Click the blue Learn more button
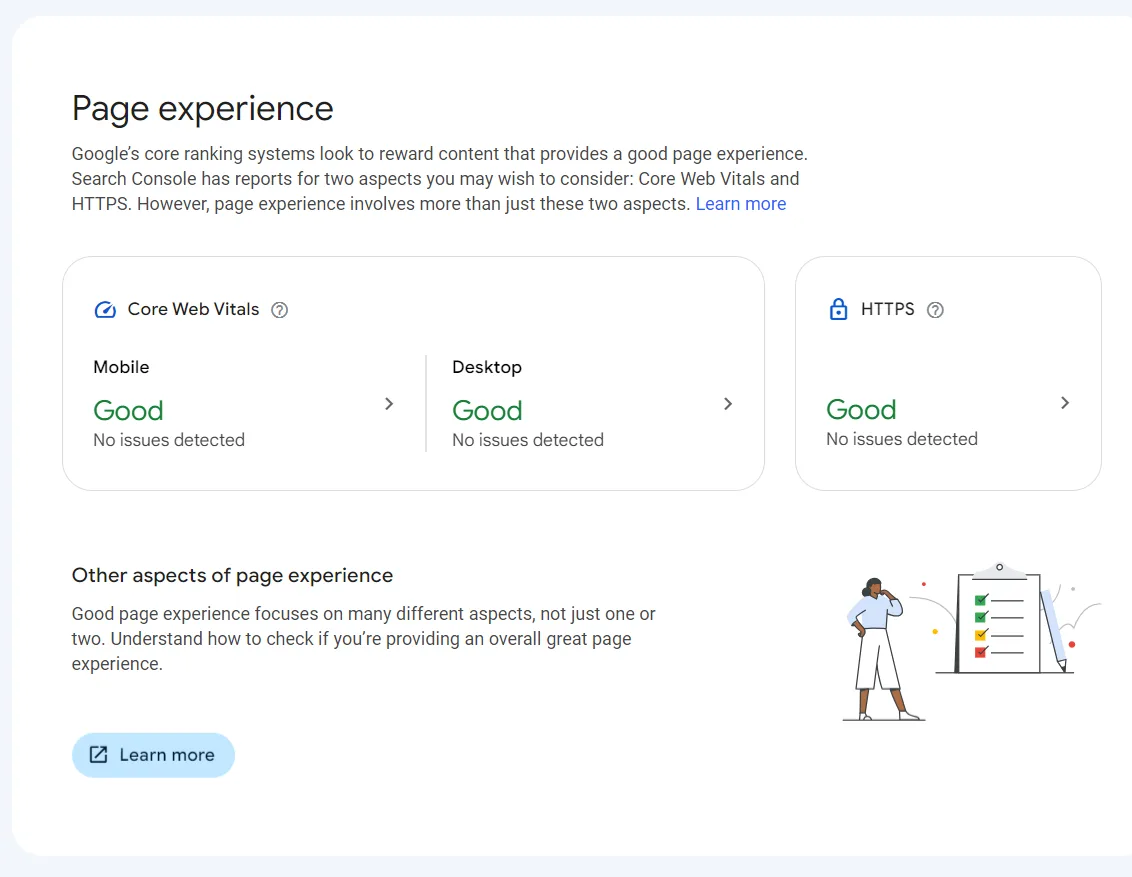Screen dimensions: 1132x877 click(153, 755)
